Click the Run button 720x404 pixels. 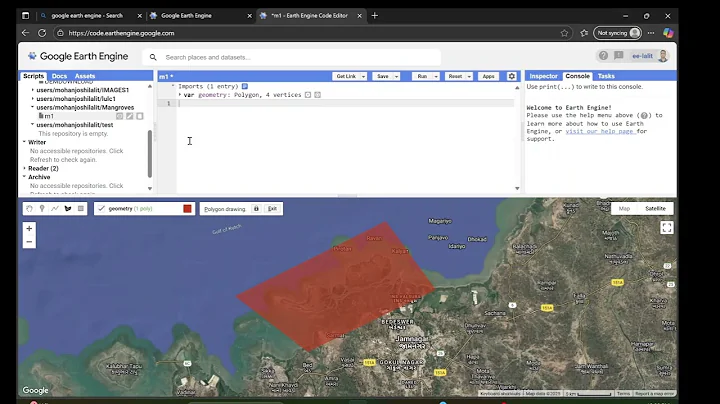[422, 76]
